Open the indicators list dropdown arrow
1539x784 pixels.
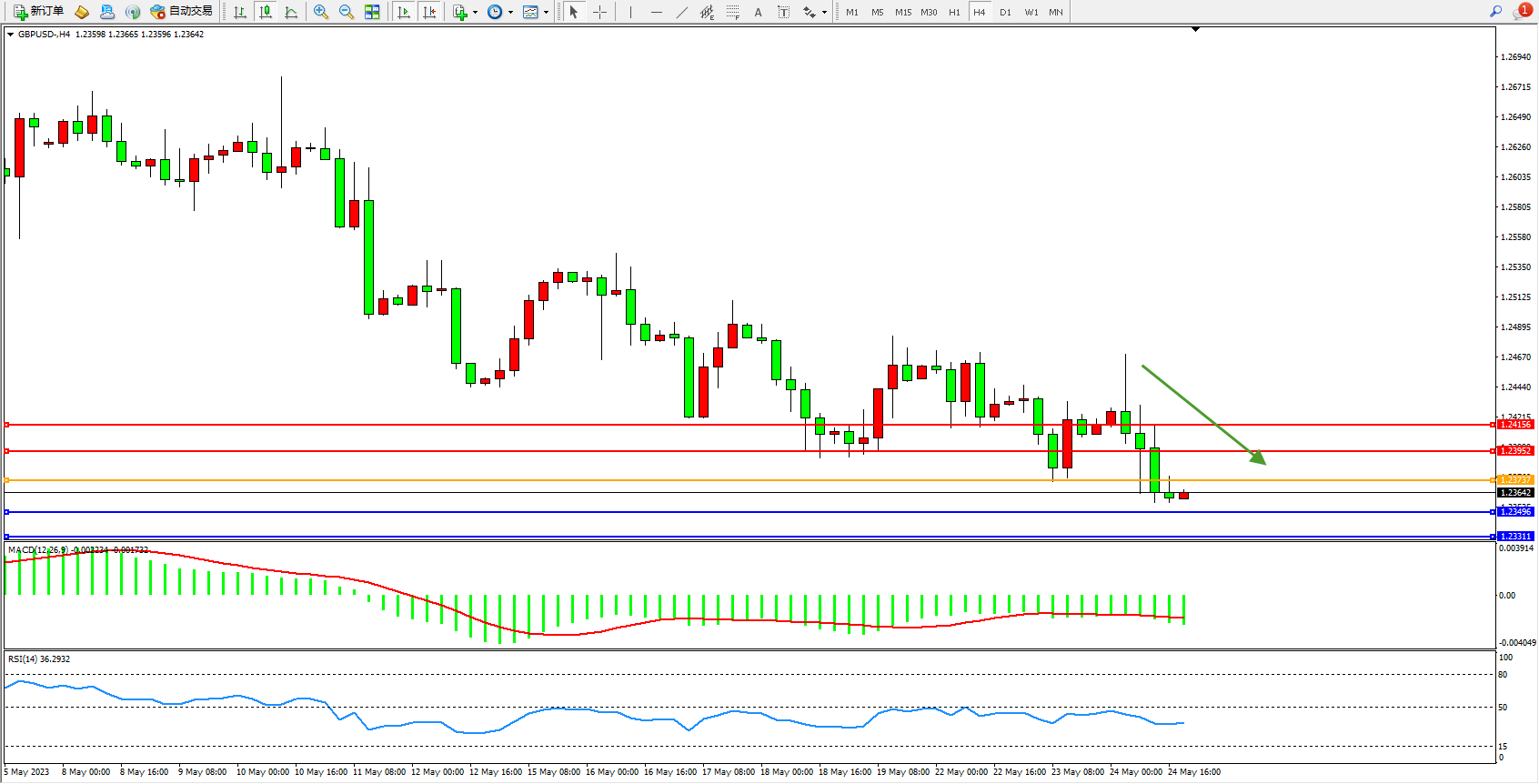point(475,13)
